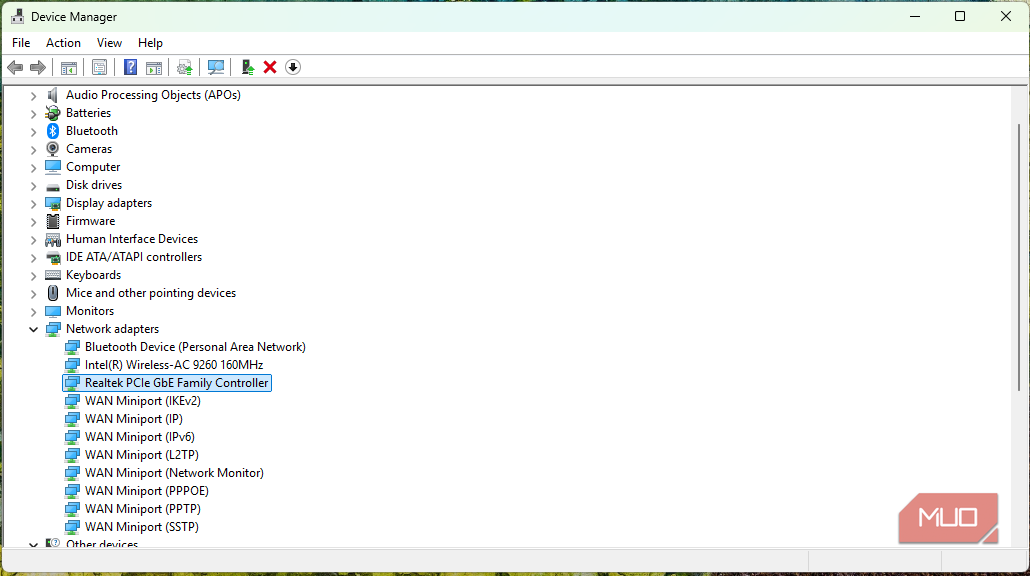Click the red X Uninstall device icon

pos(270,67)
